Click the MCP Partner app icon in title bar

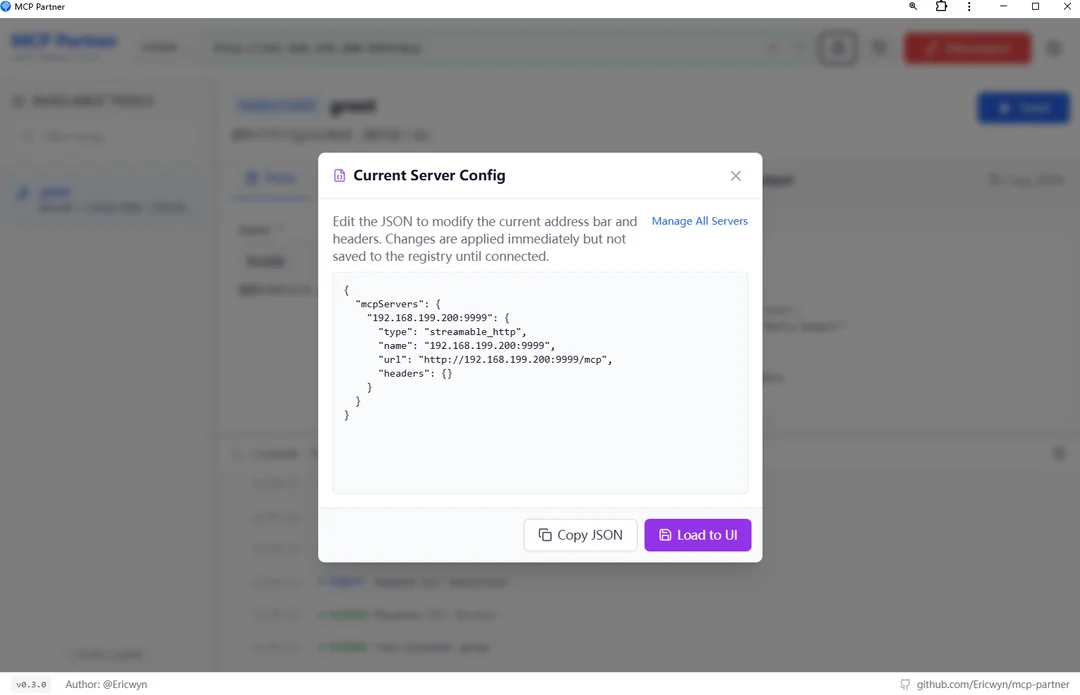tap(6, 6)
